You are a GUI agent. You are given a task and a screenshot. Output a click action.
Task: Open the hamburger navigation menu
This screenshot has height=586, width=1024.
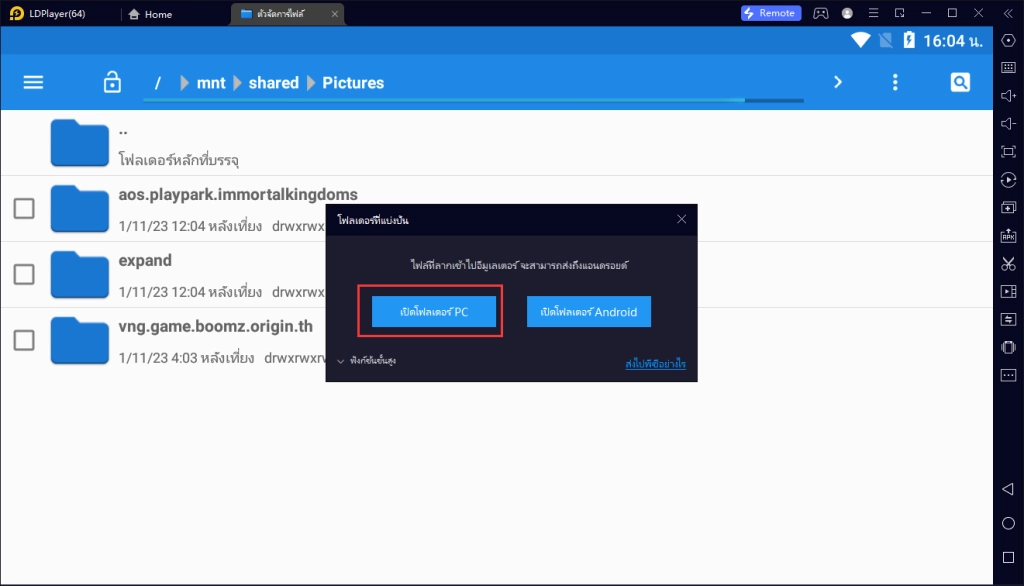33,82
